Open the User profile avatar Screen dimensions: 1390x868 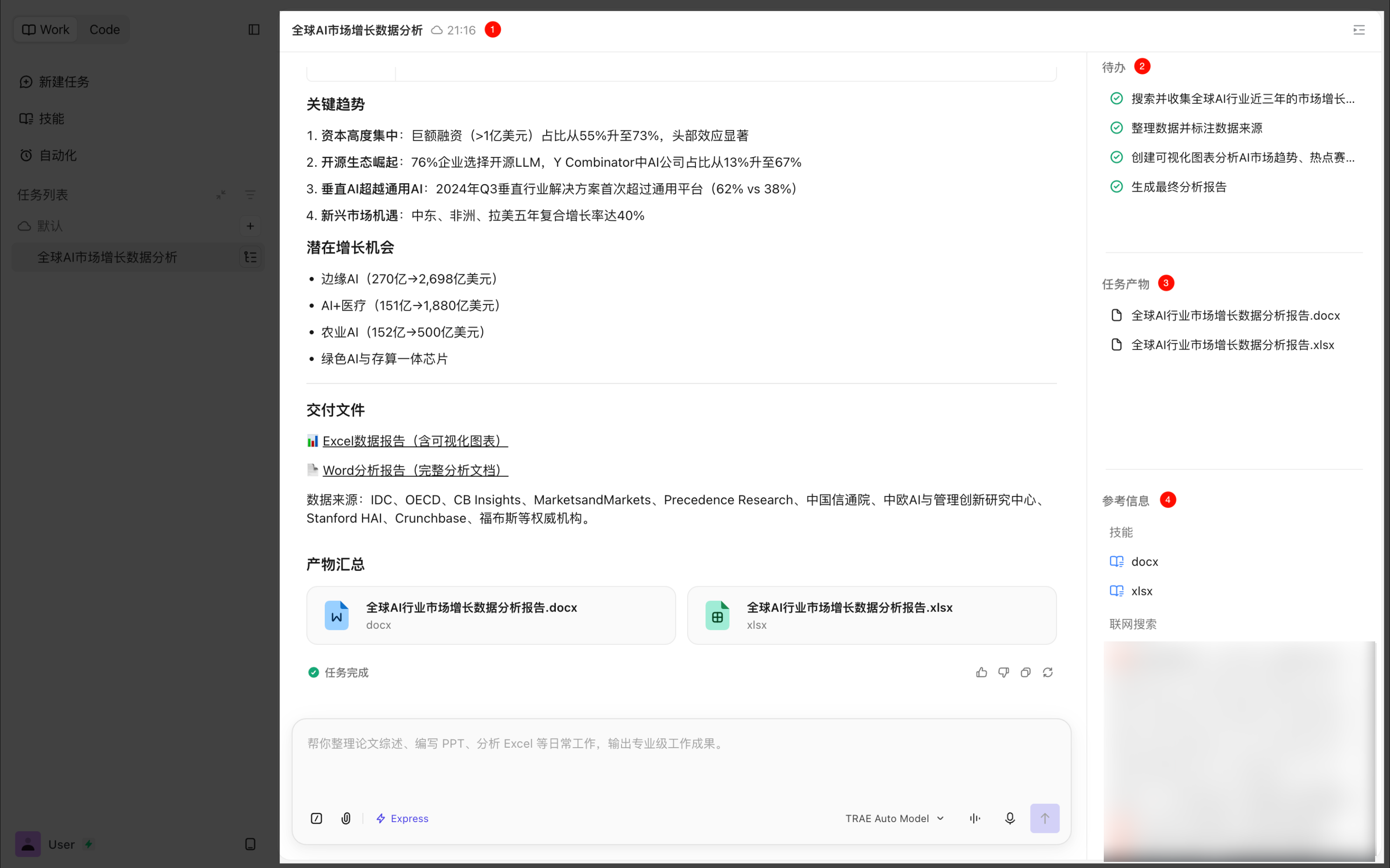click(28, 844)
